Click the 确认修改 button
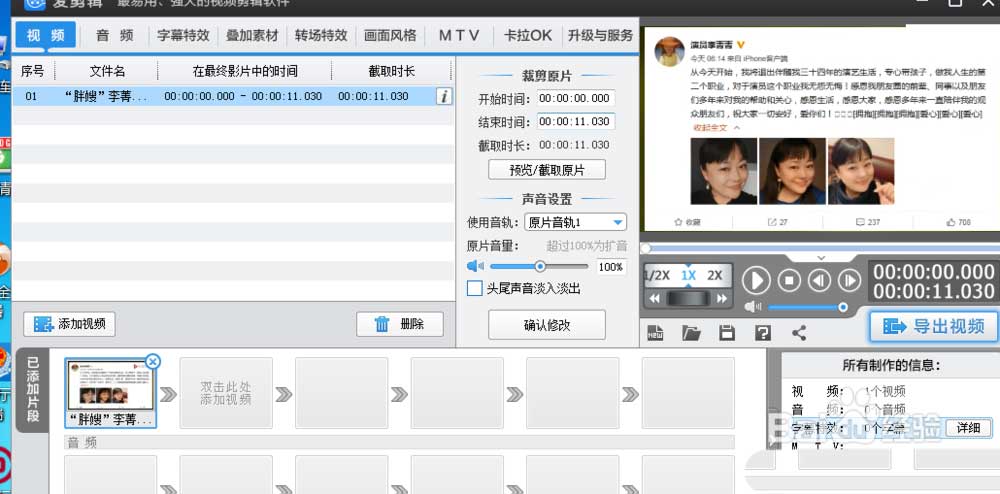The height and width of the screenshot is (494, 1000). [547, 325]
